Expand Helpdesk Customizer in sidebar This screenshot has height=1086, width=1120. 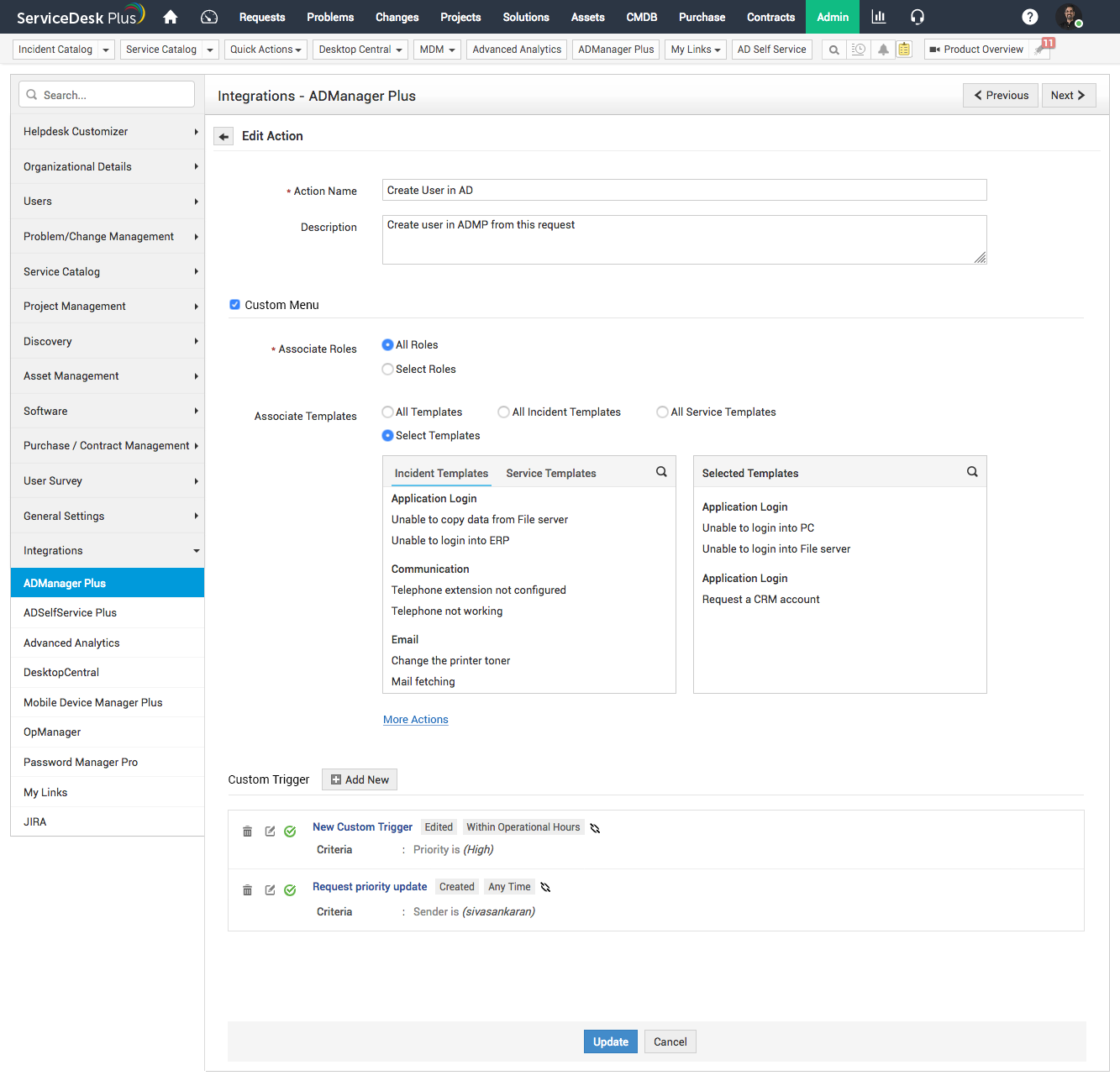point(108,132)
